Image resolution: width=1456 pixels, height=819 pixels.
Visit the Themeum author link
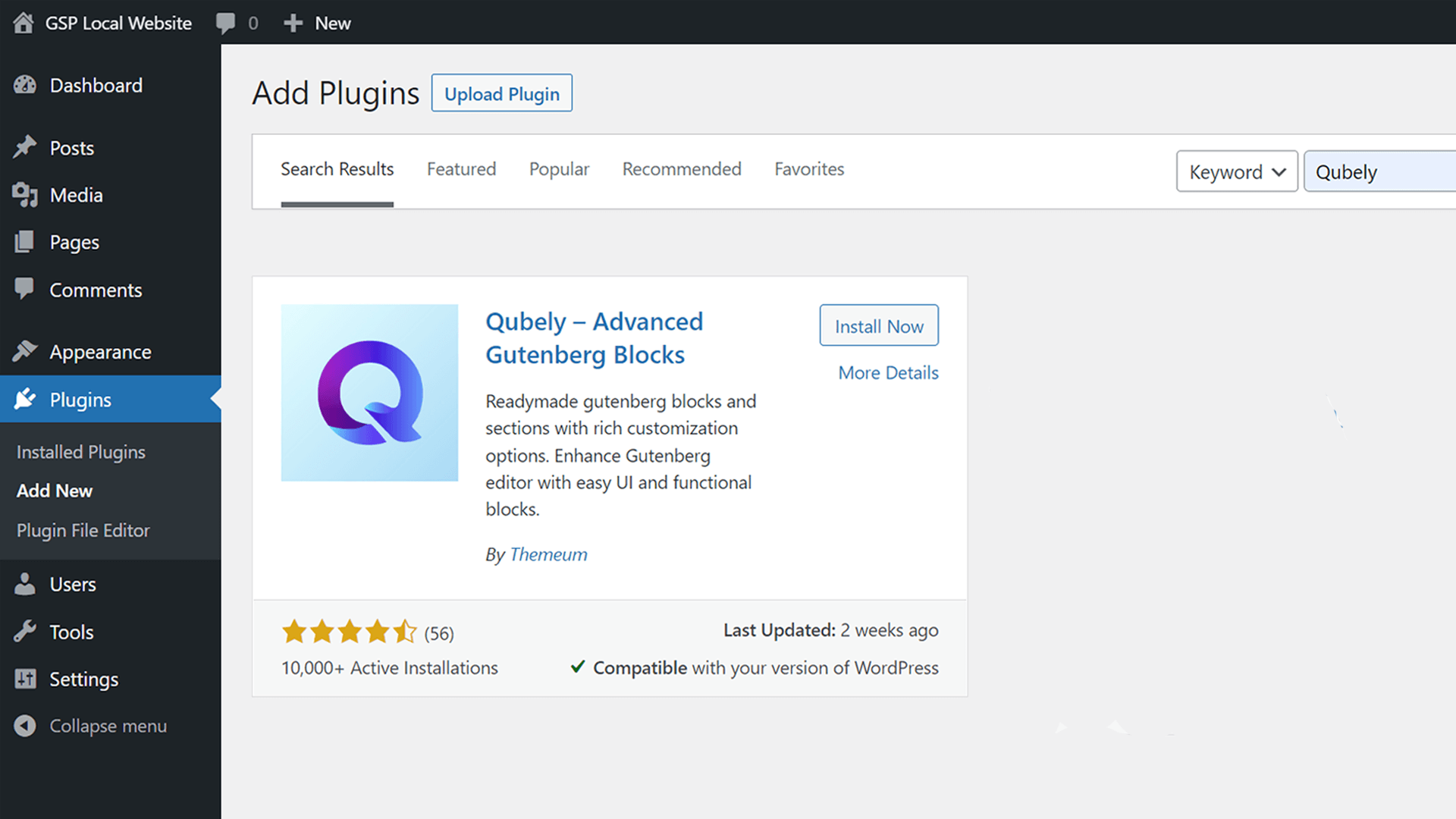[548, 554]
